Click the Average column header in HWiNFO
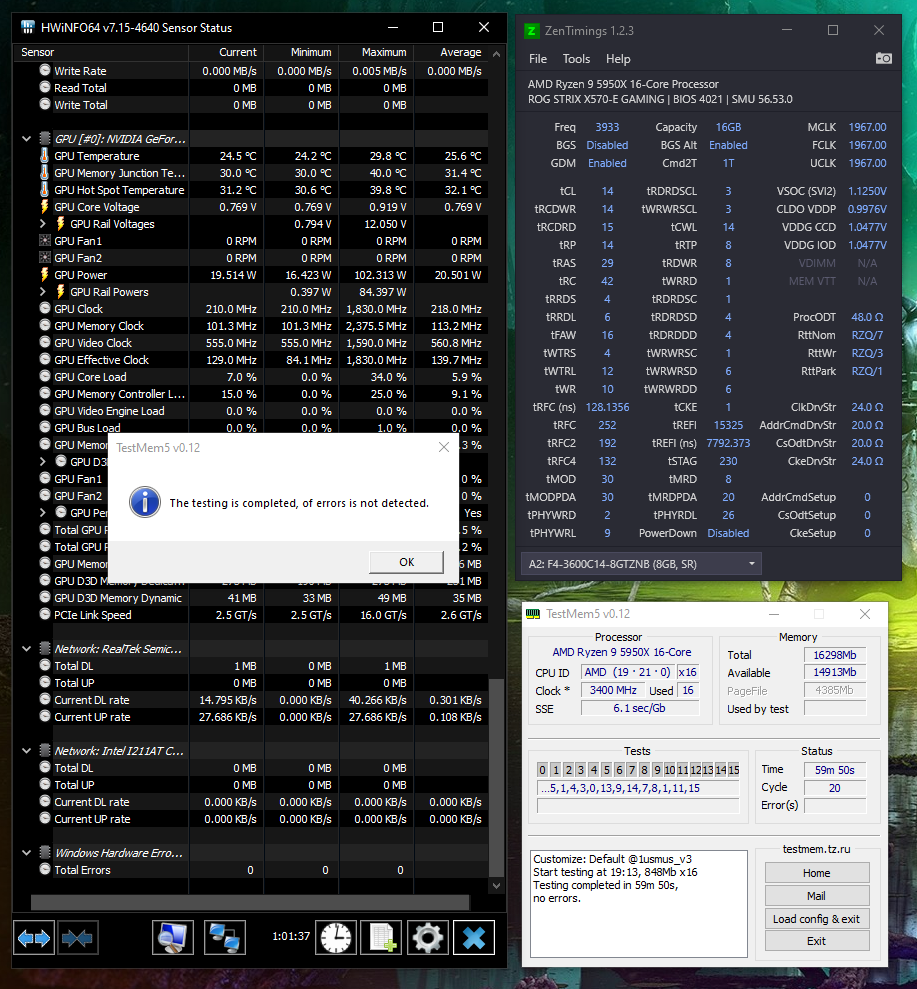The width and height of the screenshot is (917, 989). pos(452,52)
